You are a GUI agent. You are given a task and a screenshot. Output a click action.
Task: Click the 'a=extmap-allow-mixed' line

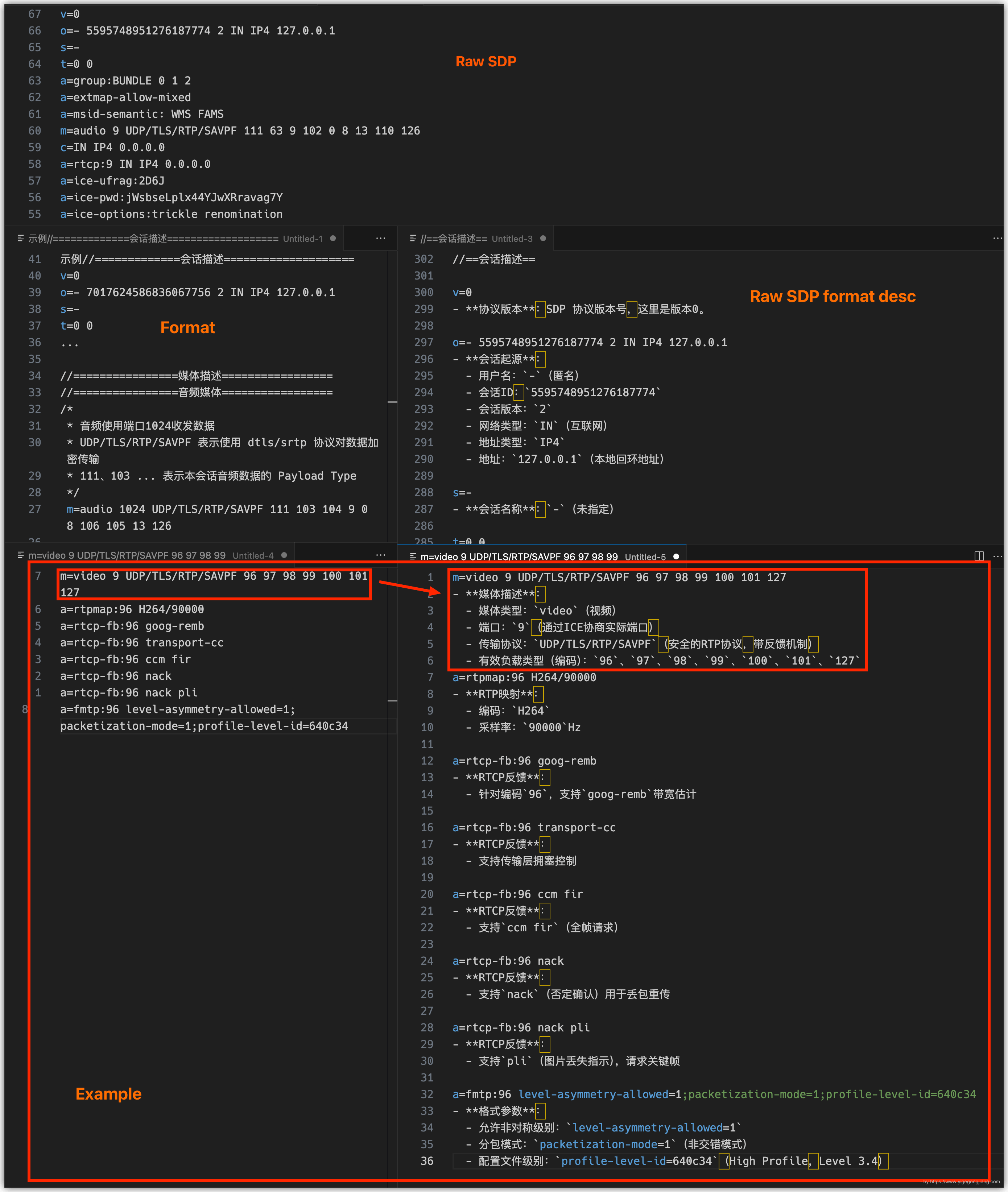coord(126,97)
